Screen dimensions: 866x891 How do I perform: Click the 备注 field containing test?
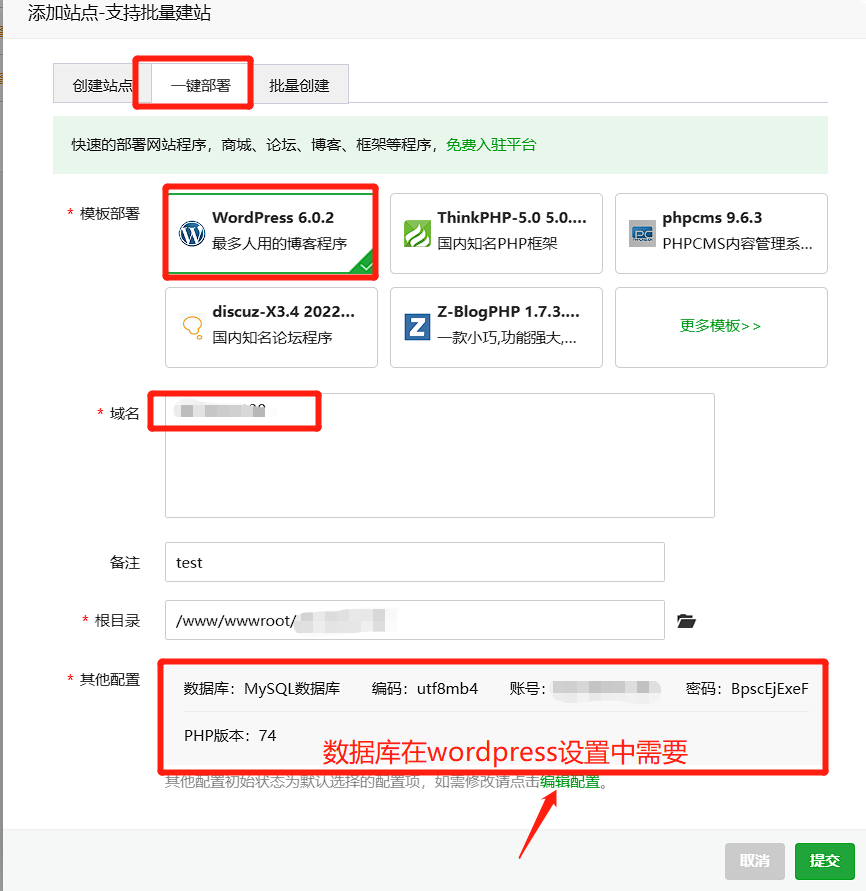pos(415,562)
